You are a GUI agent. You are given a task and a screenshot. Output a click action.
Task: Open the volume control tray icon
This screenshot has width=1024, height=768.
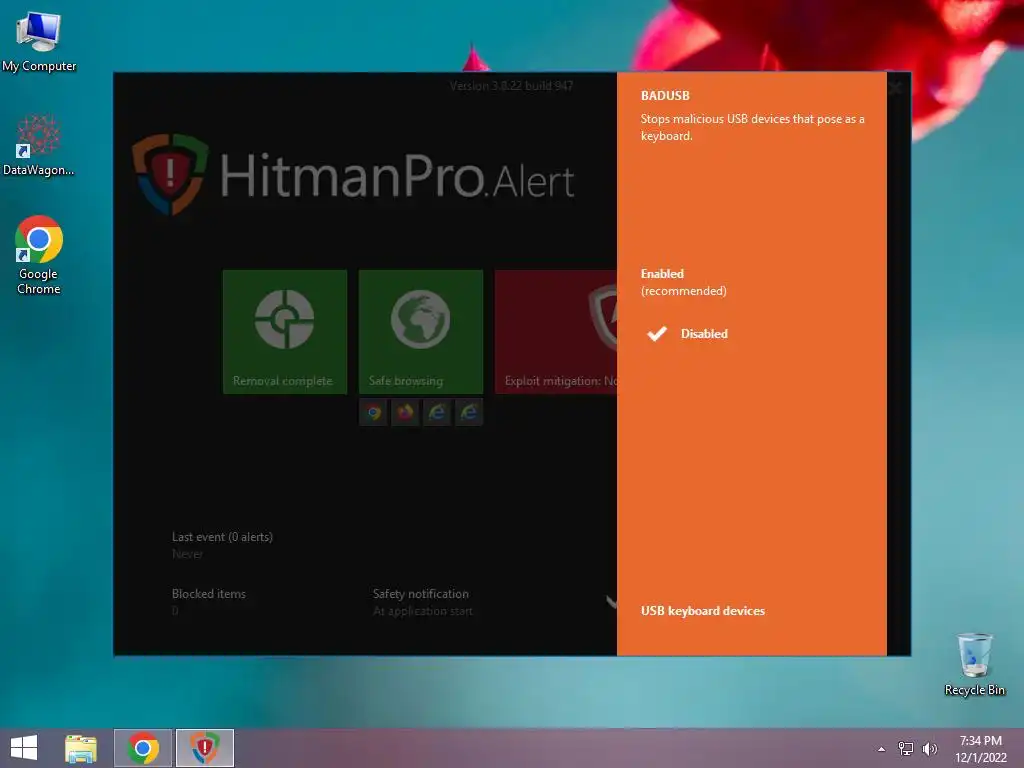pos(929,749)
